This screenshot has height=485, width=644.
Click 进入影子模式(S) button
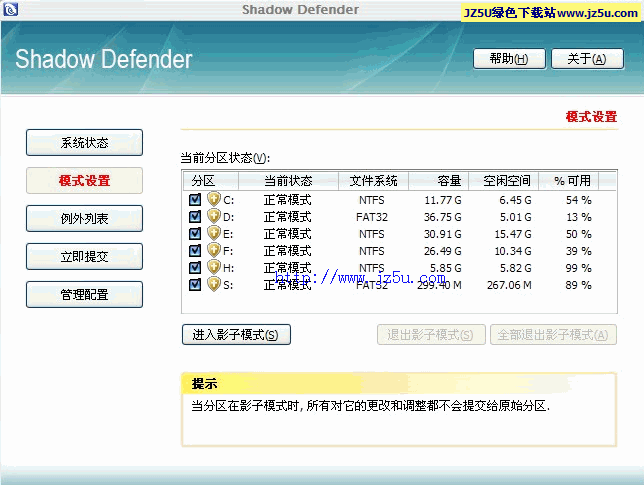[x=236, y=335]
